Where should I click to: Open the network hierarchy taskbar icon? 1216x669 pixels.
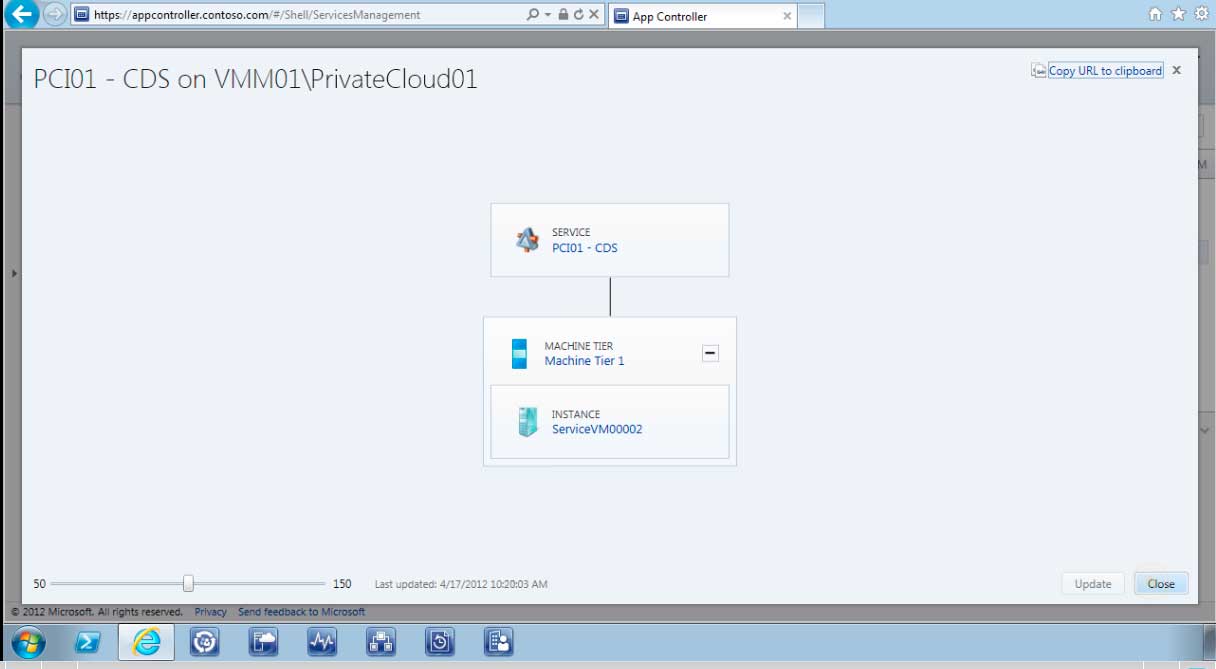(x=381, y=642)
